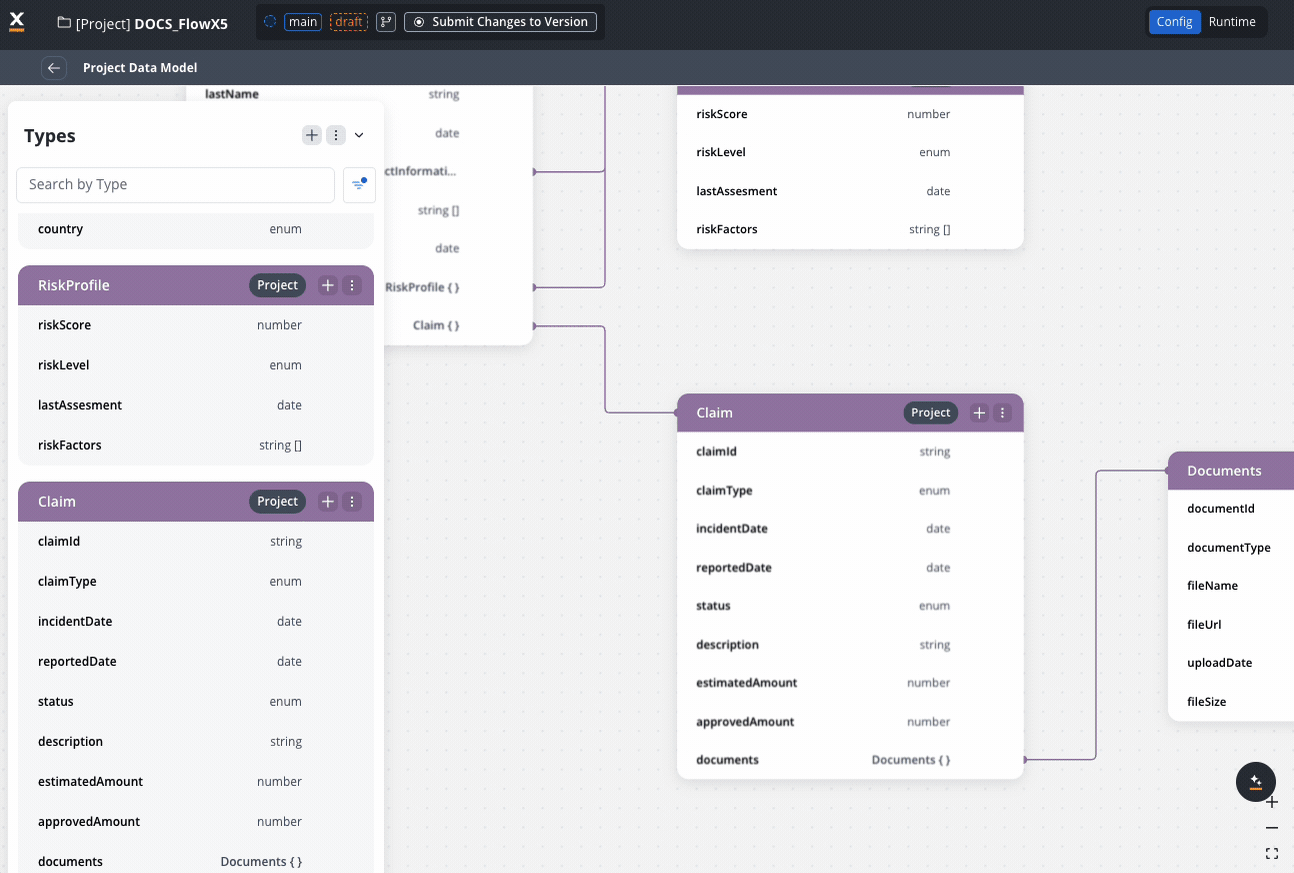The image size is (1294, 873).
Task: Select riskScore row in Types panel
Action: [x=196, y=326]
